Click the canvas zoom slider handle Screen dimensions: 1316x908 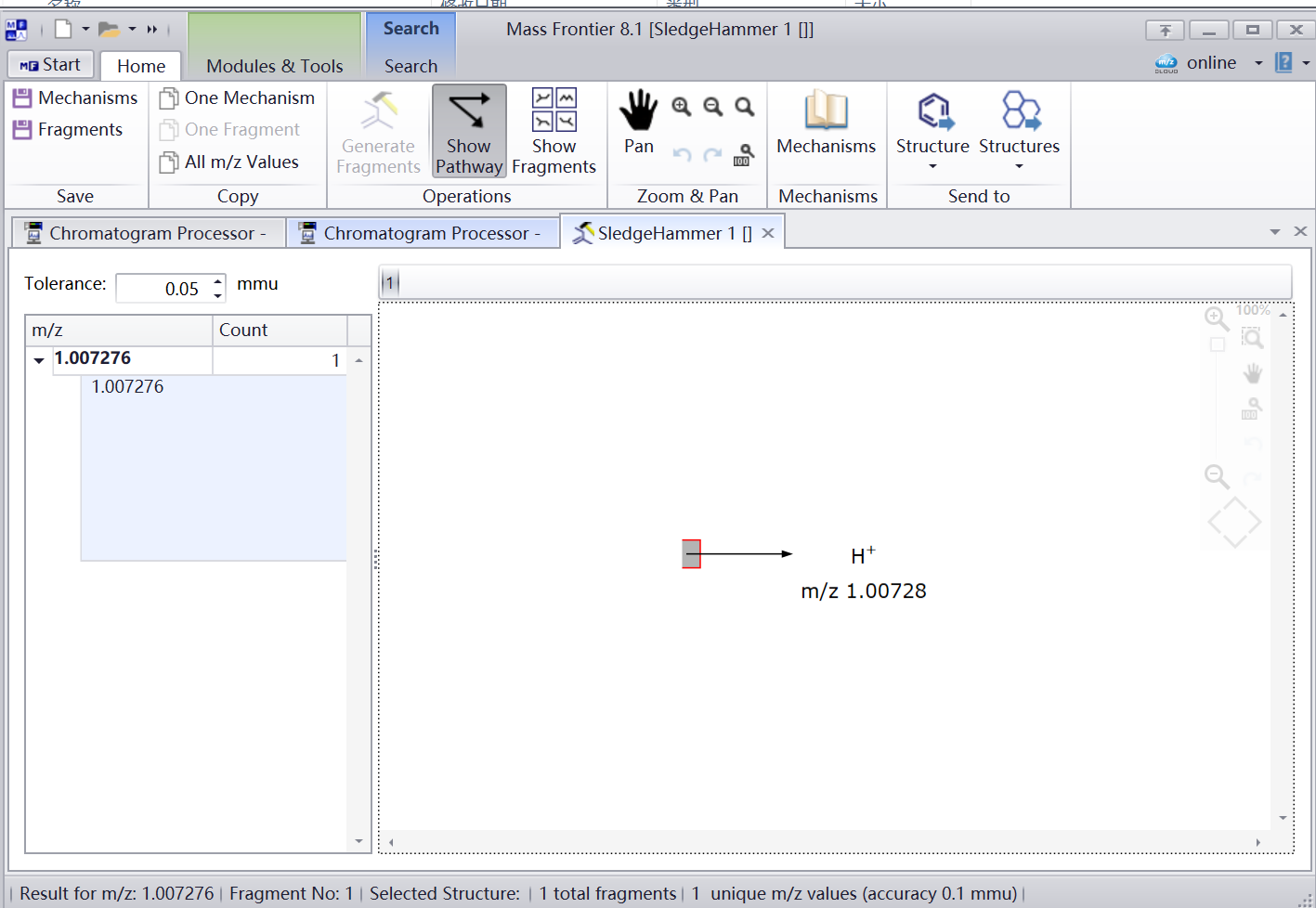(x=1217, y=344)
